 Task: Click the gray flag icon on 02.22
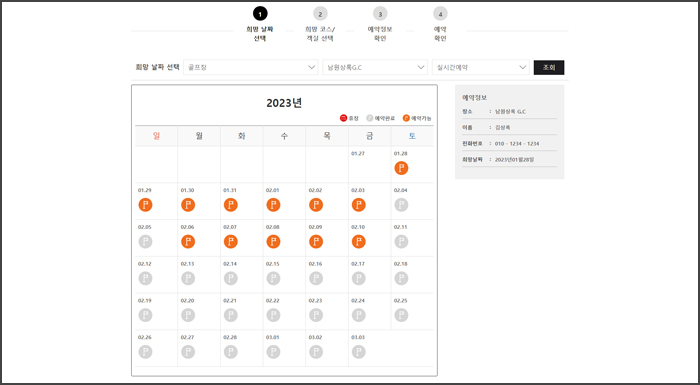tap(273, 315)
